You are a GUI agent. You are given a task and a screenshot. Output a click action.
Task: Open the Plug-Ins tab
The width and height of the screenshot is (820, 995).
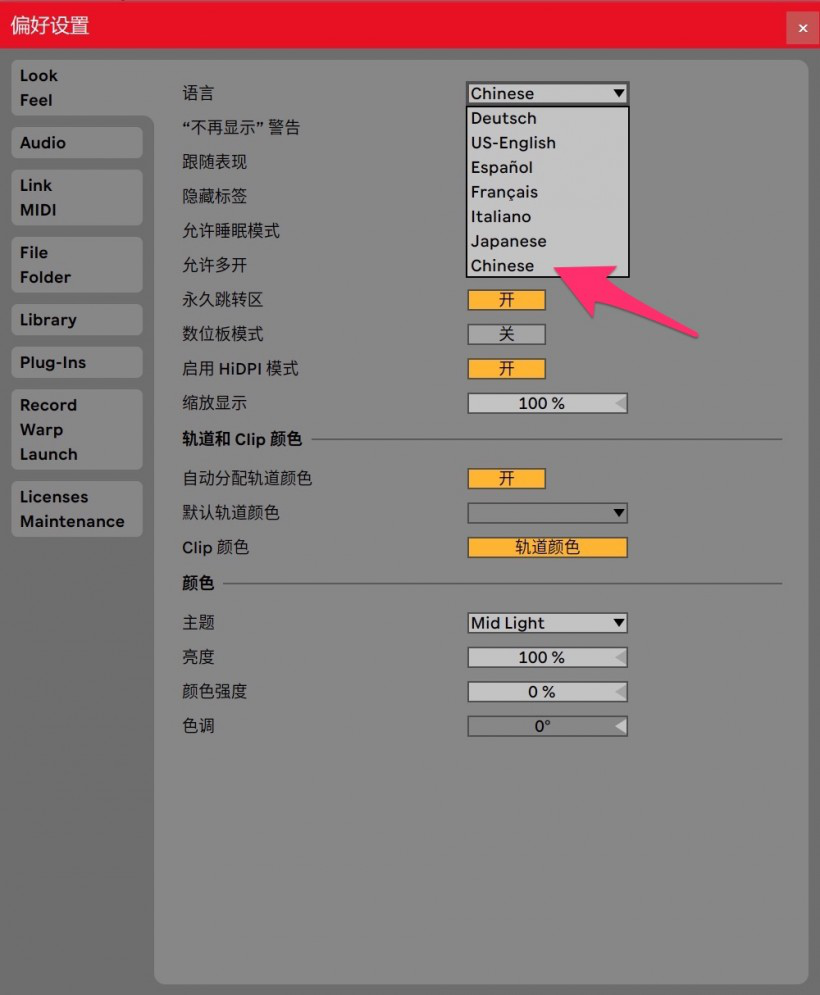click(77, 362)
